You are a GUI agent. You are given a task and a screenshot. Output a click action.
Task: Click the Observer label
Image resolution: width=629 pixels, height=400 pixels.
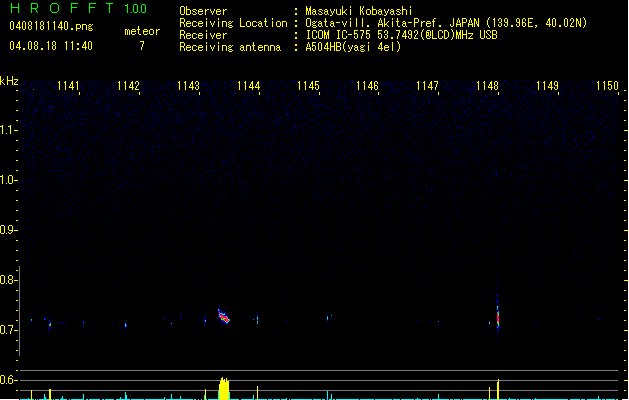tap(203, 11)
